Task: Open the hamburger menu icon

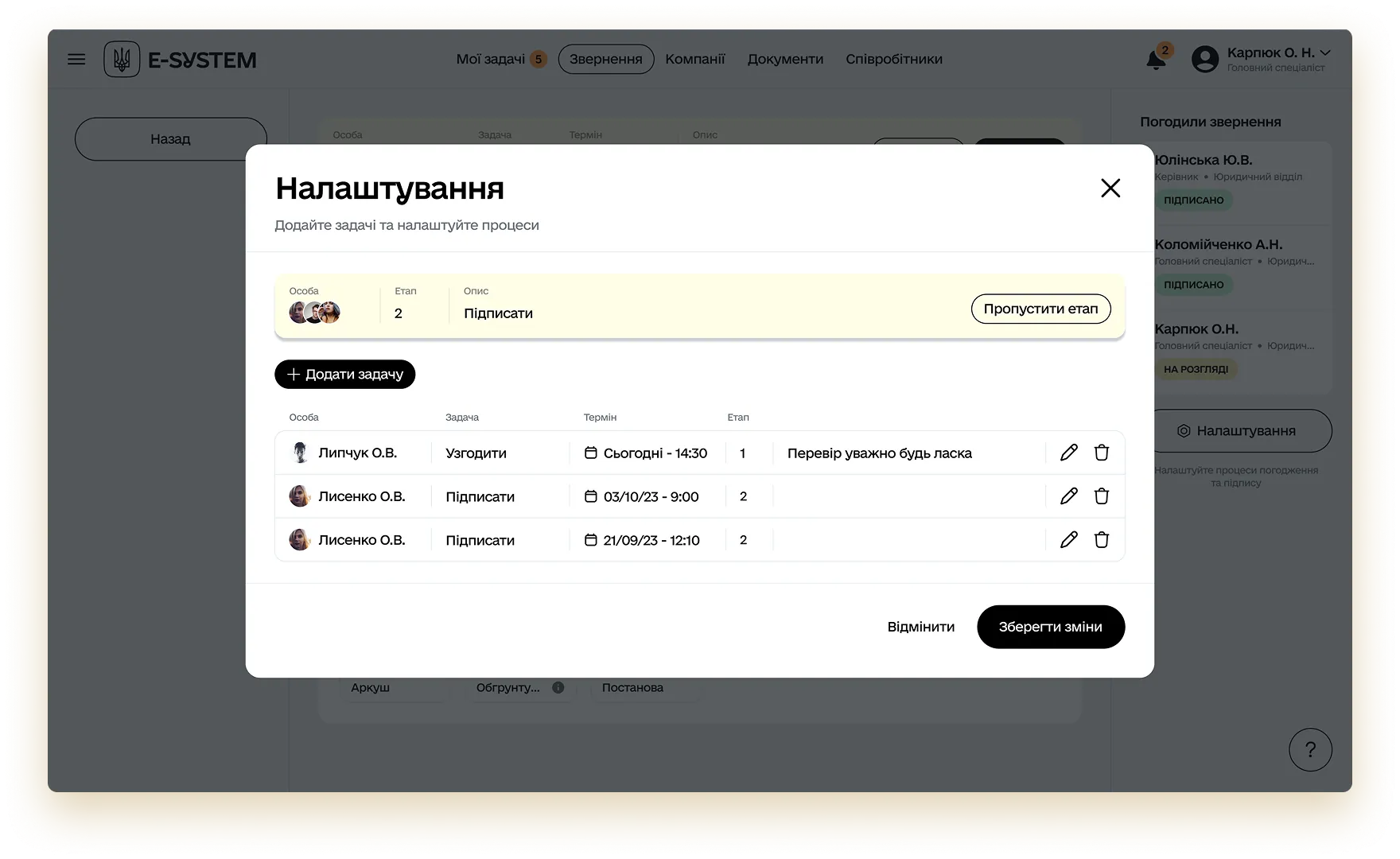Action: pyautogui.click(x=76, y=59)
